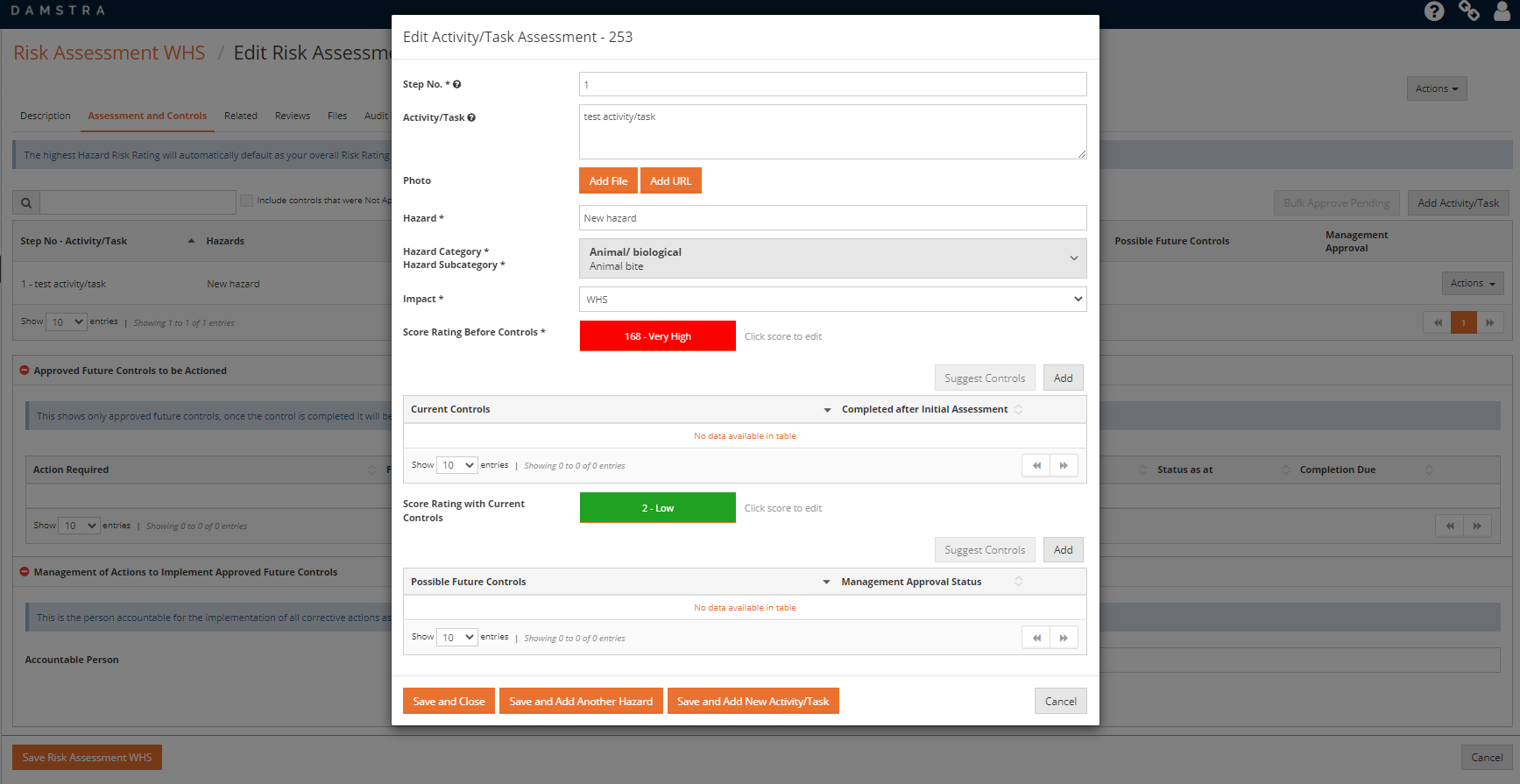Click the search magnifier icon behind the dialog
The image size is (1520, 784).
[26, 203]
